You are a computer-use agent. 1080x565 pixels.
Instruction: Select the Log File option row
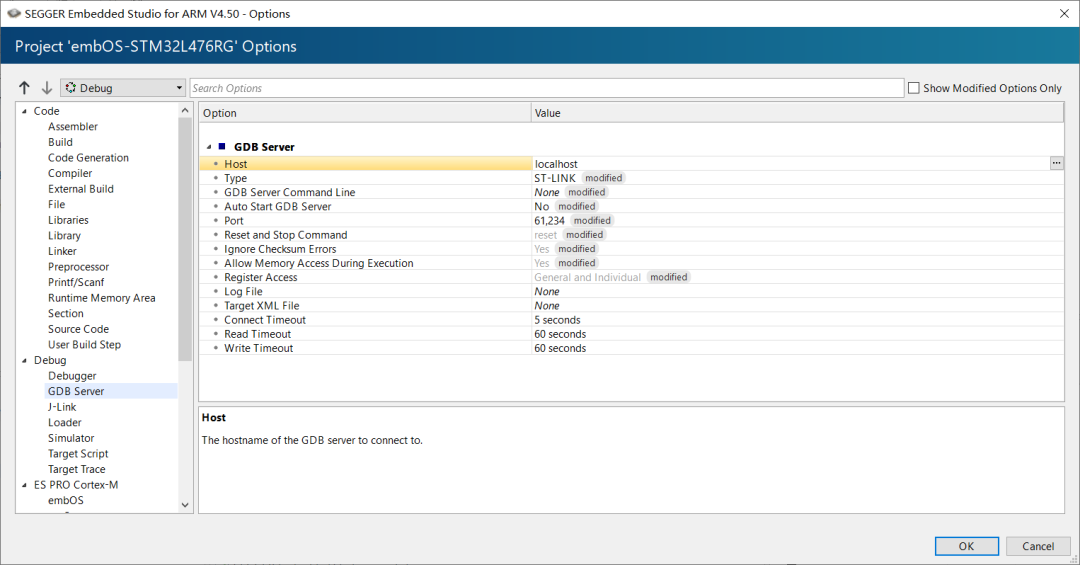[x=632, y=291]
